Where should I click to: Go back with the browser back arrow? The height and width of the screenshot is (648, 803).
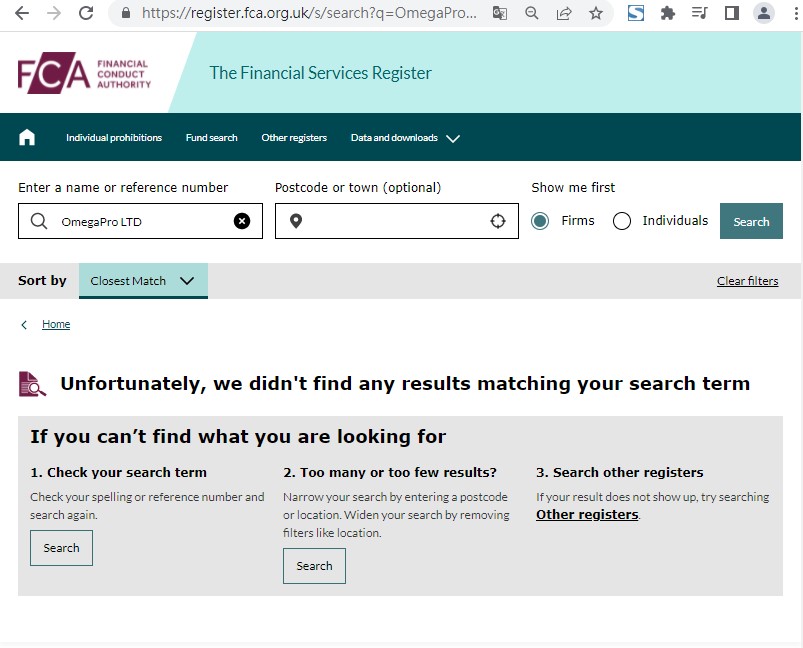pyautogui.click(x=22, y=13)
